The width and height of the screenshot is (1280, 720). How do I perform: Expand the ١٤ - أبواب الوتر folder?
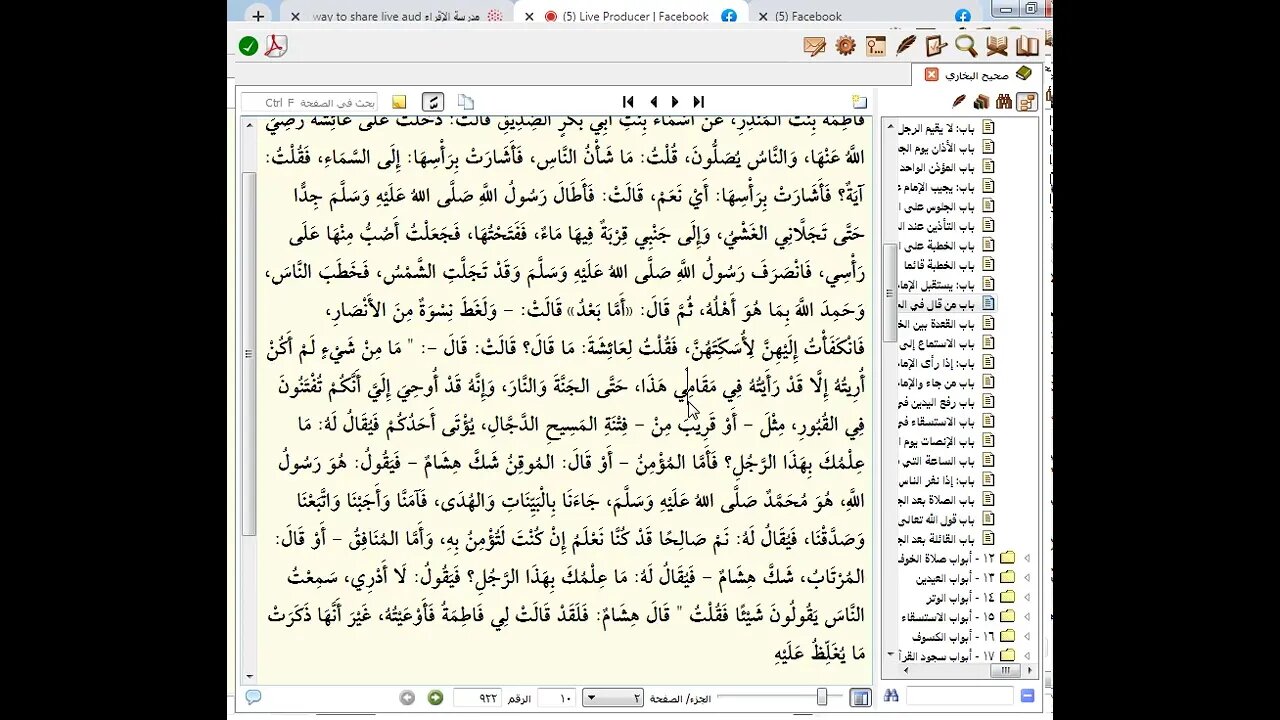(1026, 597)
